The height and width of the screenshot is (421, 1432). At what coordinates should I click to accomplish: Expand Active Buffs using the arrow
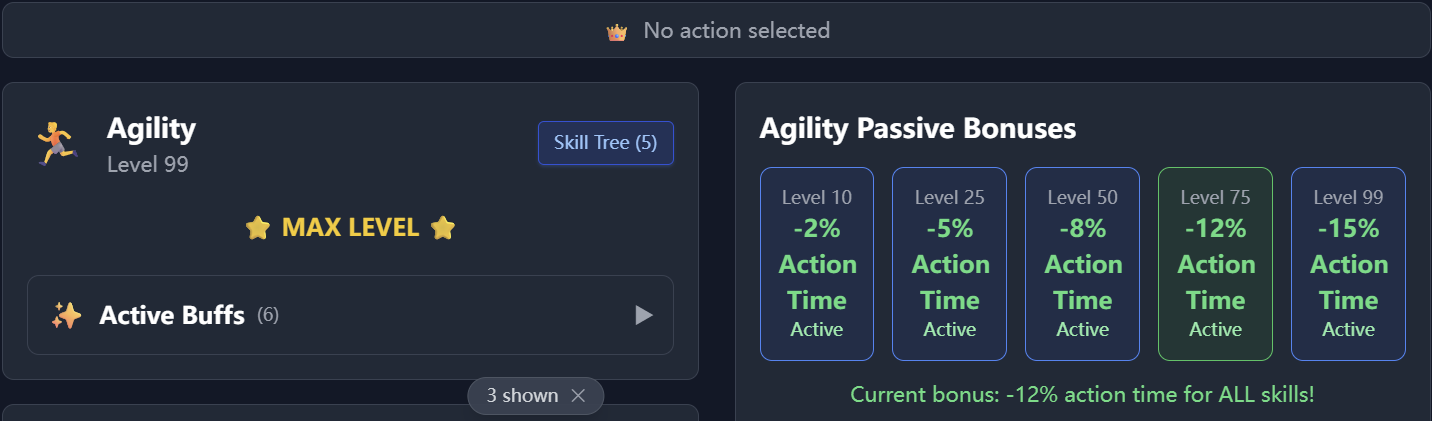pyautogui.click(x=644, y=316)
